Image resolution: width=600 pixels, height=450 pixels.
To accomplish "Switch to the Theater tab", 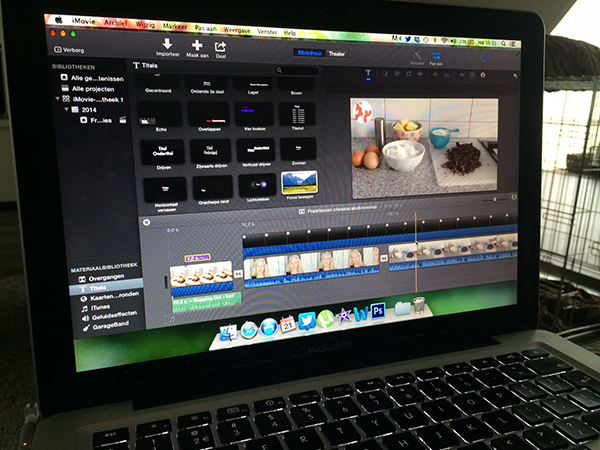I will point(337,54).
